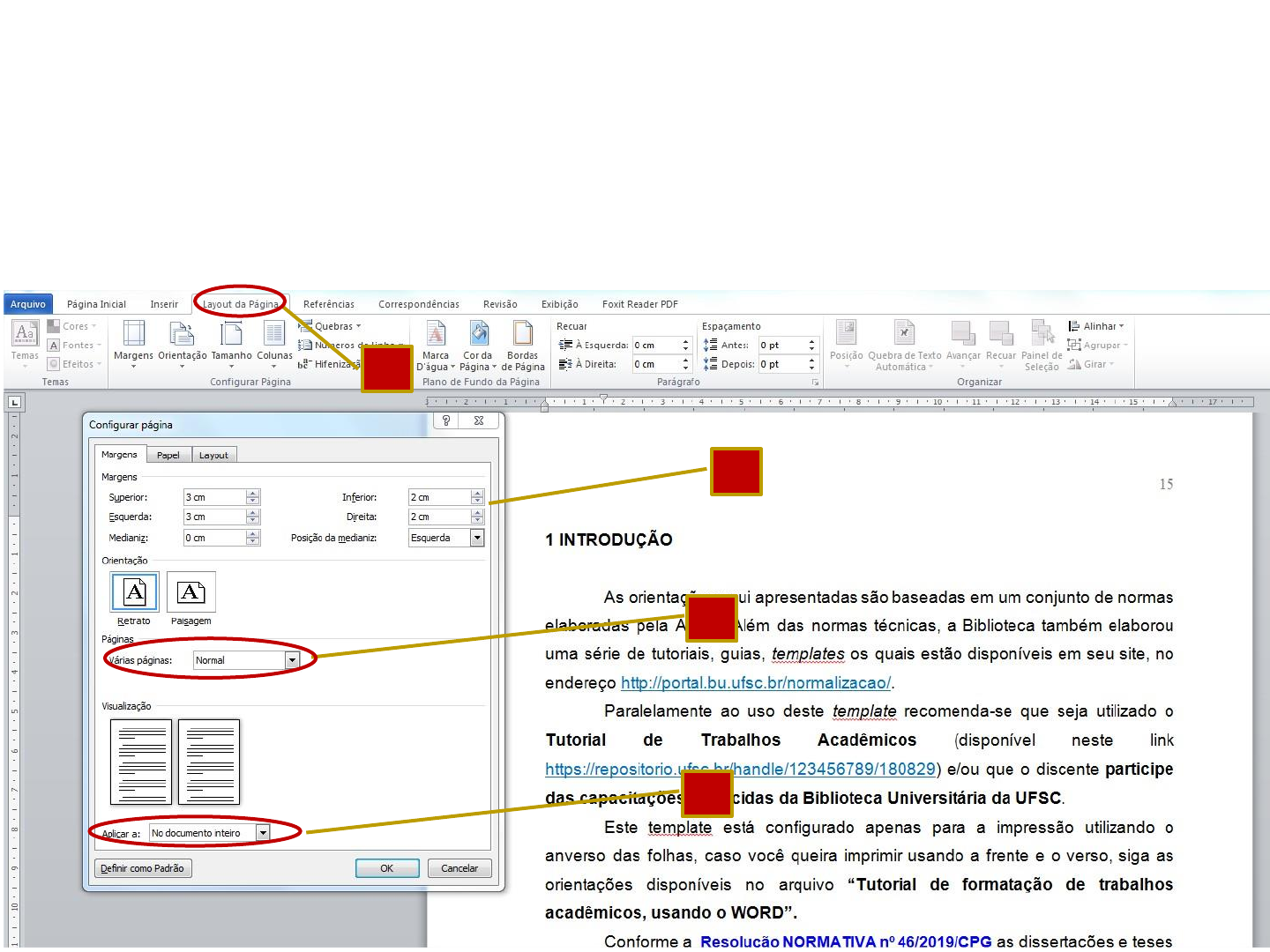Click the Marca D'água watermark icon
The width and height of the screenshot is (1270, 952).
click(436, 335)
